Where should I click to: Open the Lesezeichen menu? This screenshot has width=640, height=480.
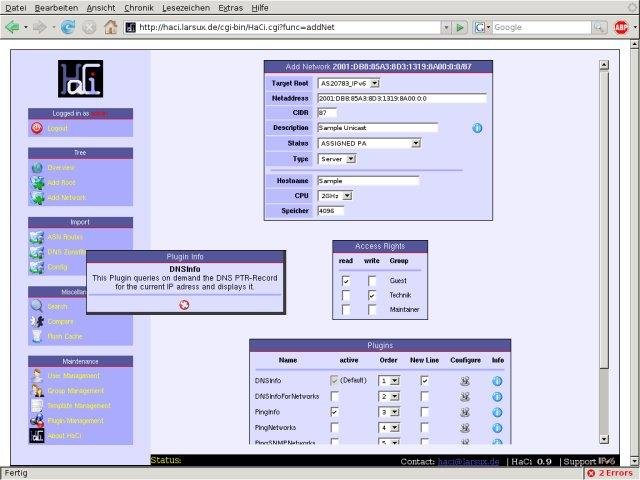[x=186, y=8]
